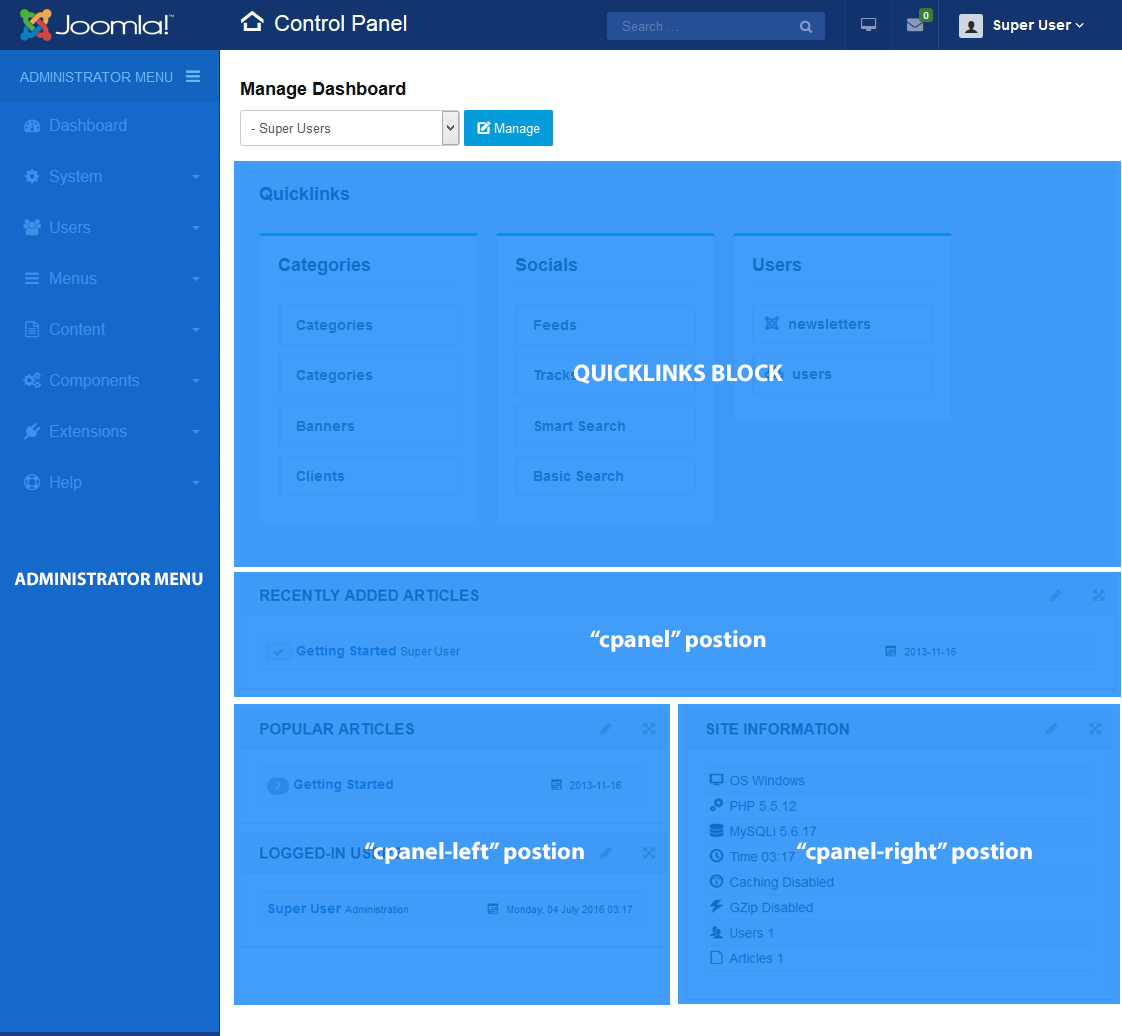Click the 'Monday, 04 July 2016 03:17' timestamp
This screenshot has width=1122, height=1036.
tap(570, 909)
